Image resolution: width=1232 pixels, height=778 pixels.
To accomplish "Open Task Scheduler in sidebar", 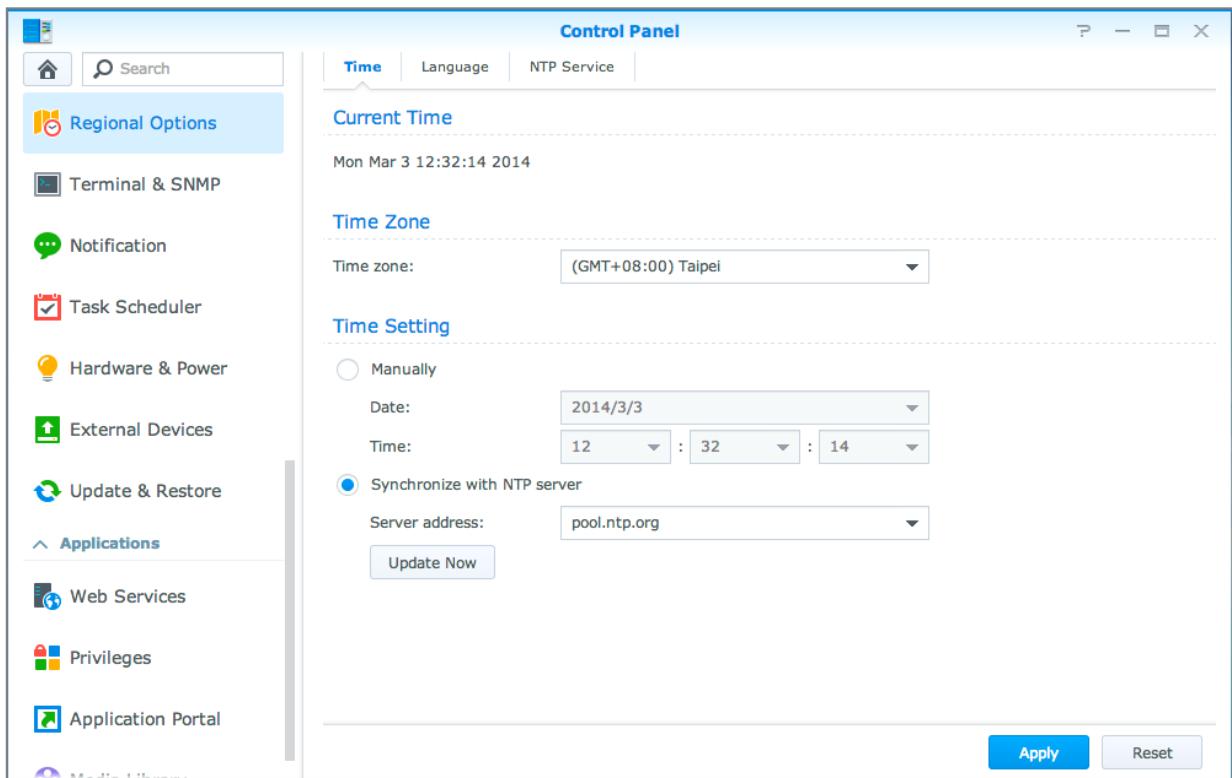I will pos(153,307).
